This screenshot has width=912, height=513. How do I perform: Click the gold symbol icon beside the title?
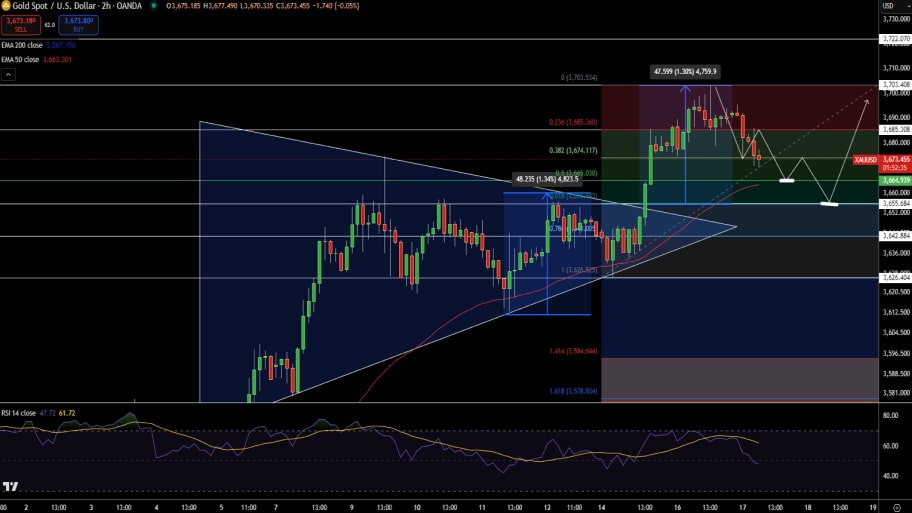[x=6, y=6]
